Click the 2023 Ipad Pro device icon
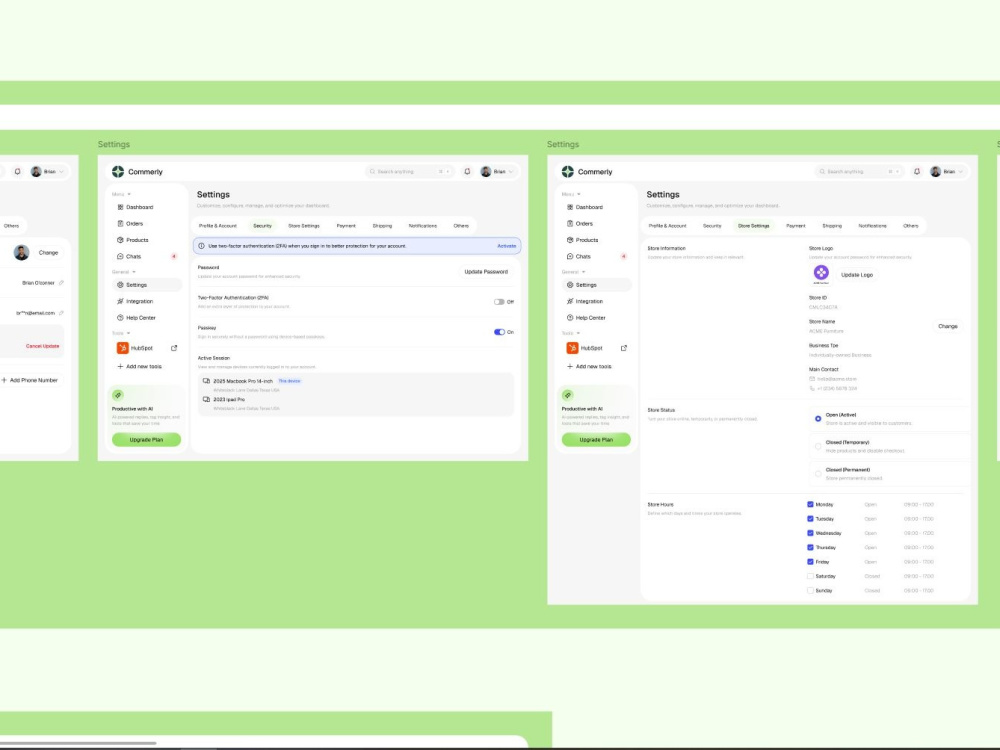Viewport: 1000px width, 750px height. [207, 399]
